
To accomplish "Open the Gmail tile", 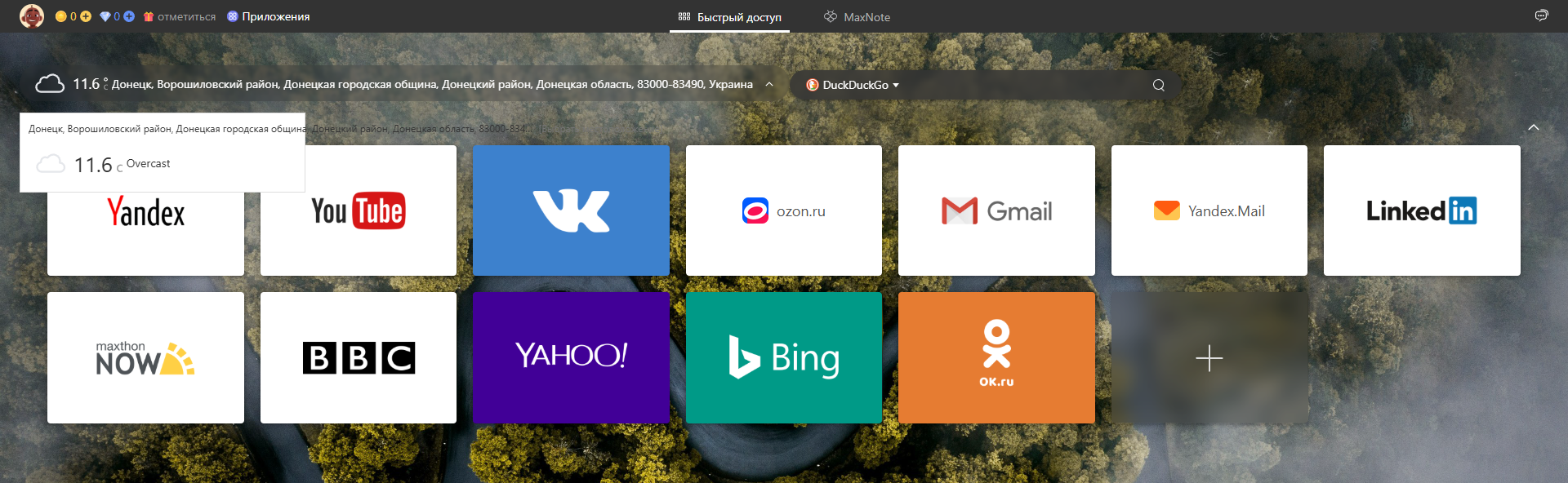I will coord(996,210).
